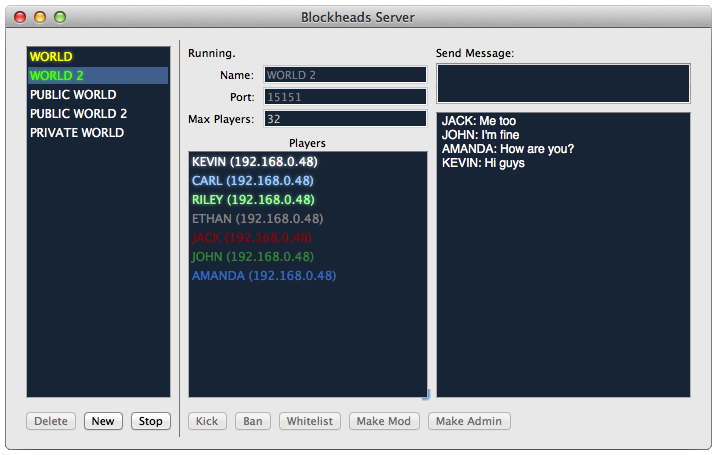
Task: Select player AMANDA in Players list
Action: point(263,276)
